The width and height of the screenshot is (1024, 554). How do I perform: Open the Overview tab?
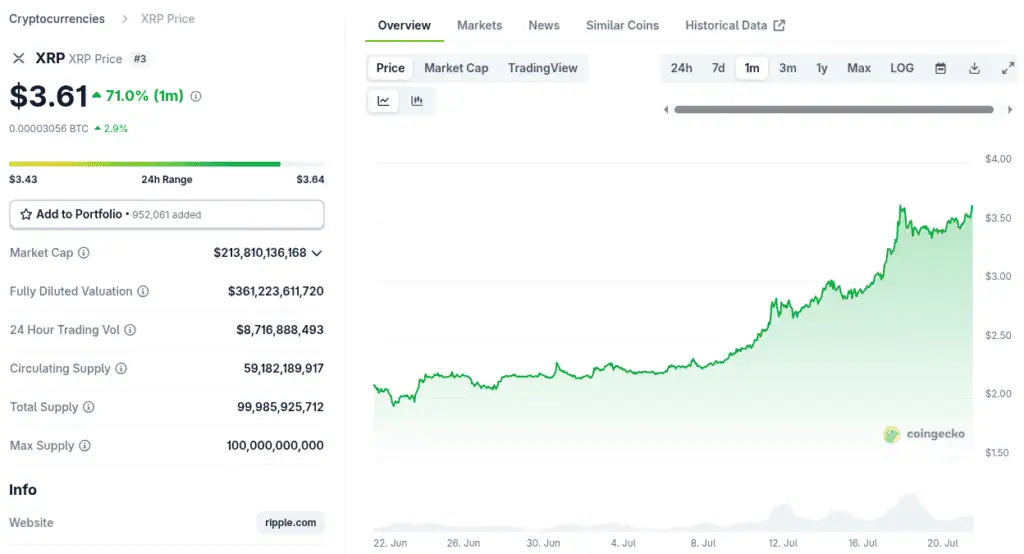pyautogui.click(x=404, y=25)
